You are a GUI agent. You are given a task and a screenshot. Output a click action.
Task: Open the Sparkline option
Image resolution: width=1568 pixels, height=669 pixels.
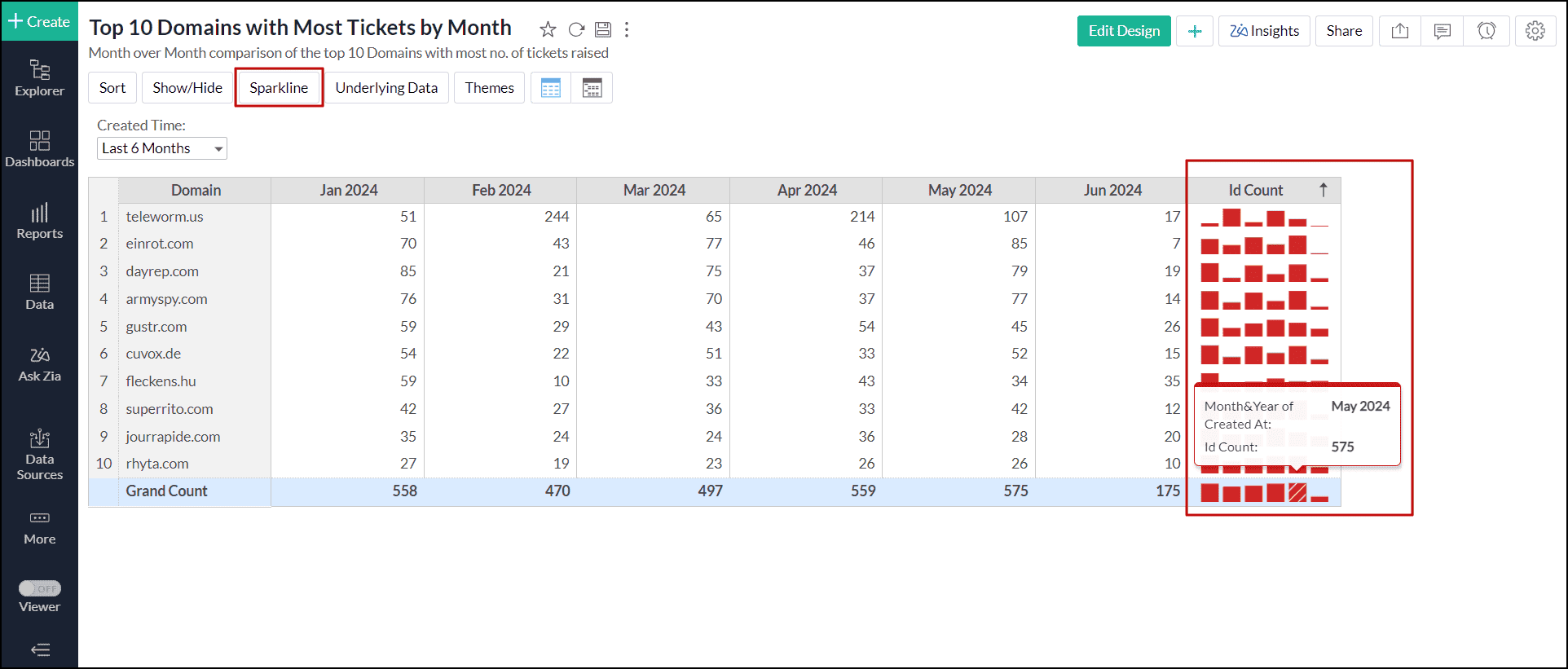tap(279, 88)
